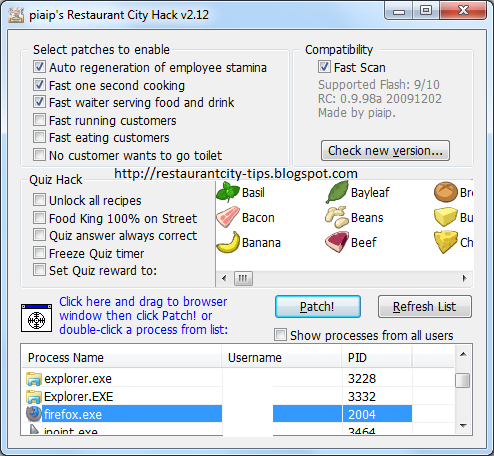
Task: Click Check new version button
Action: point(385,151)
